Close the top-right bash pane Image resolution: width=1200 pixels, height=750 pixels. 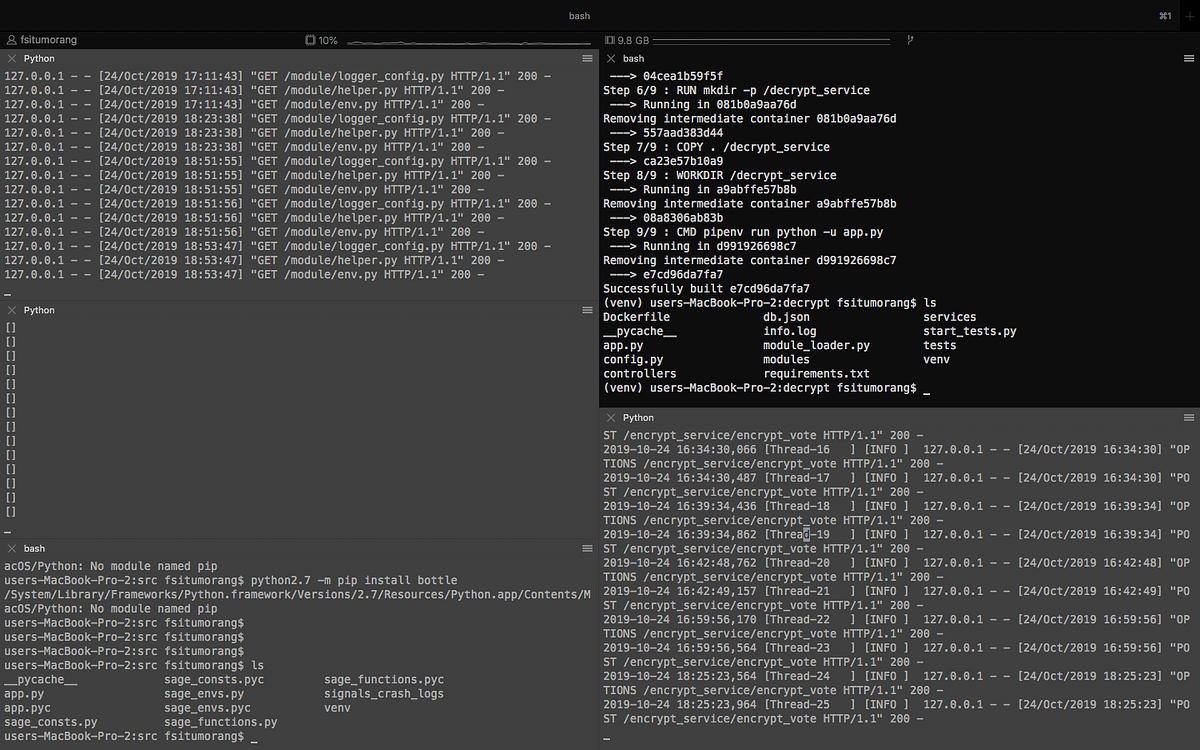point(612,58)
